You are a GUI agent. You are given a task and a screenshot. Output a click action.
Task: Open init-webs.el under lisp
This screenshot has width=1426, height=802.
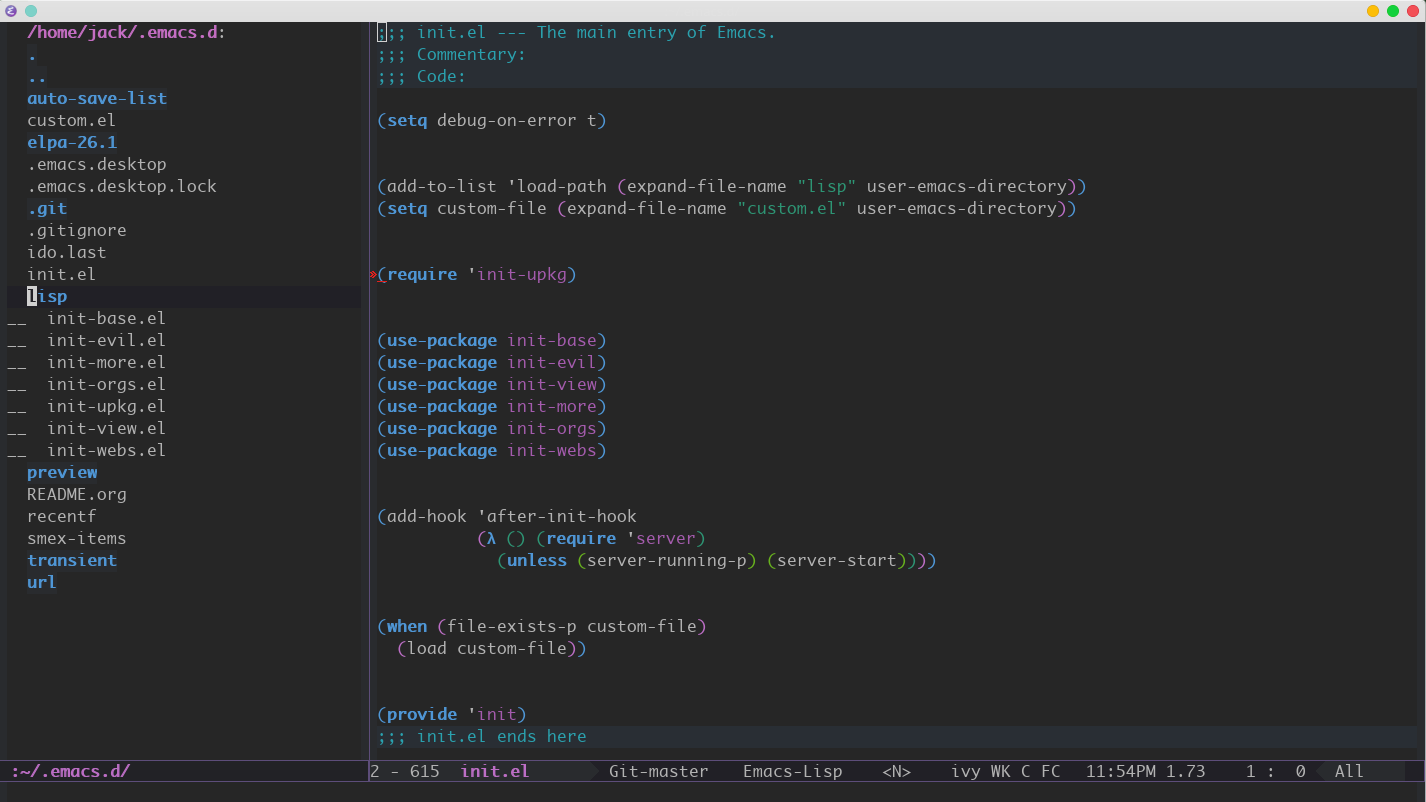click(x=106, y=450)
